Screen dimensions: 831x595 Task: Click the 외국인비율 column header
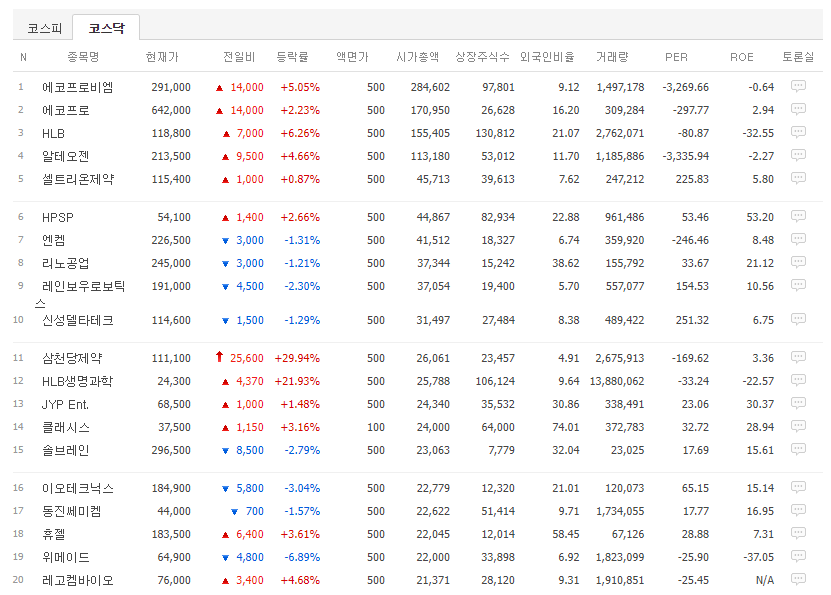547,57
